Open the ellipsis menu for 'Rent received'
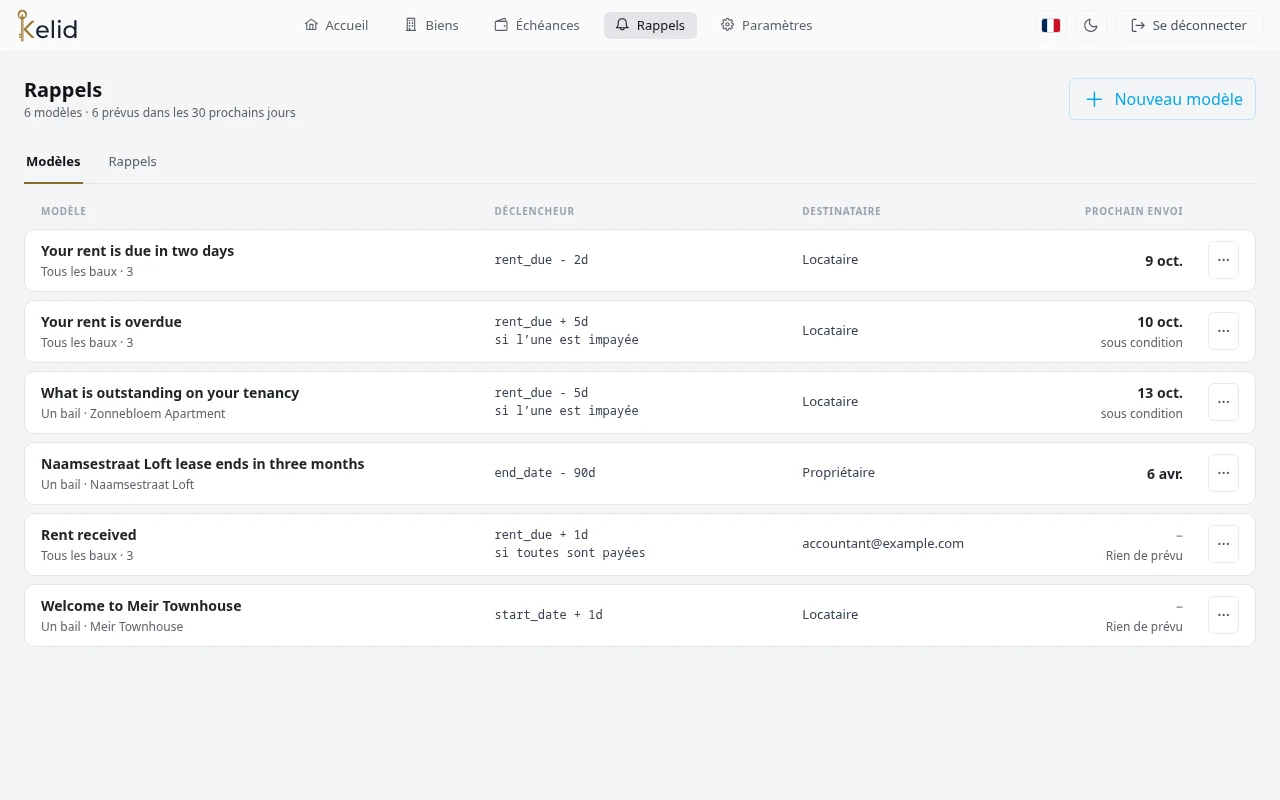 pyautogui.click(x=1223, y=544)
